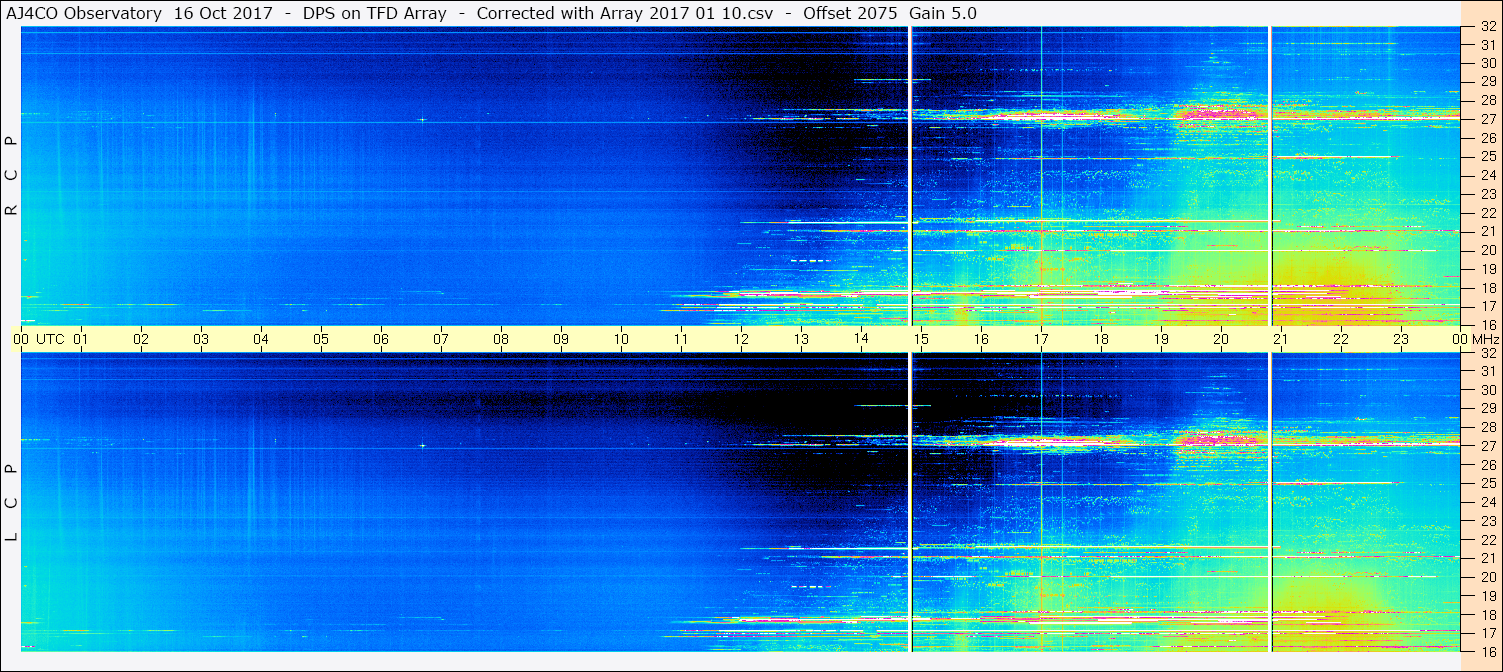
Task: Click the 28 MHz label of the RCP scale
Action: (x=1488, y=100)
